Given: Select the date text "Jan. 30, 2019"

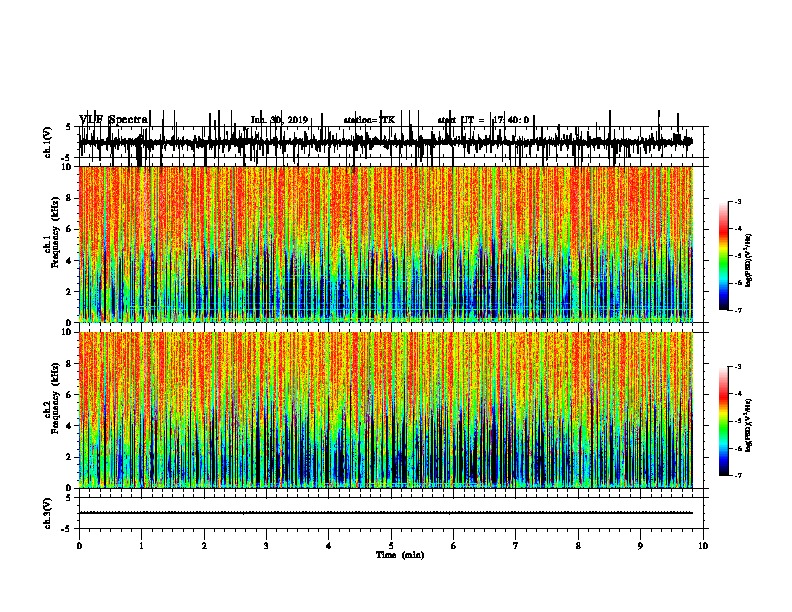Looking at the screenshot, I should click(279, 120).
